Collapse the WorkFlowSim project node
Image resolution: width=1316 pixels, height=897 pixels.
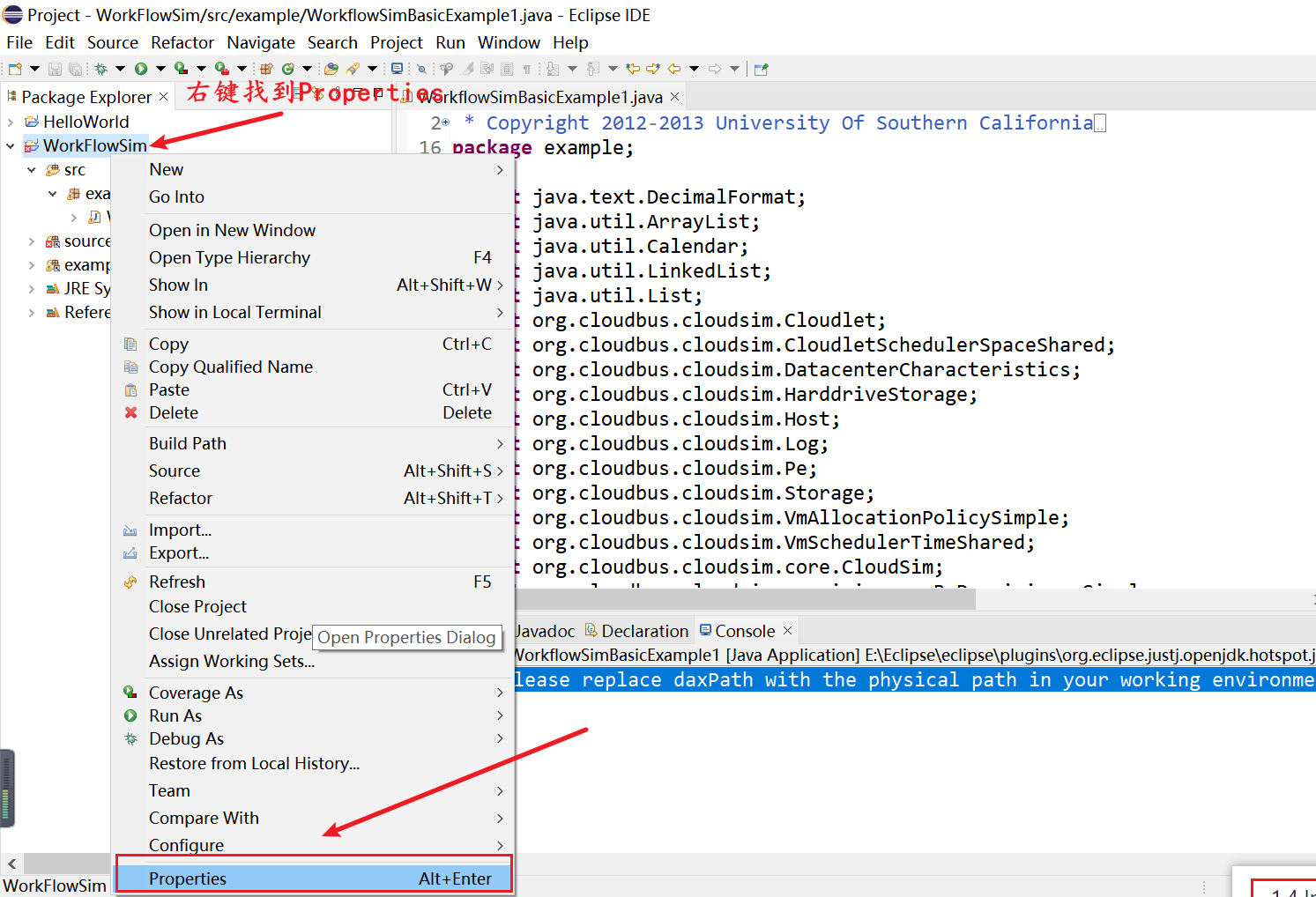(11, 145)
